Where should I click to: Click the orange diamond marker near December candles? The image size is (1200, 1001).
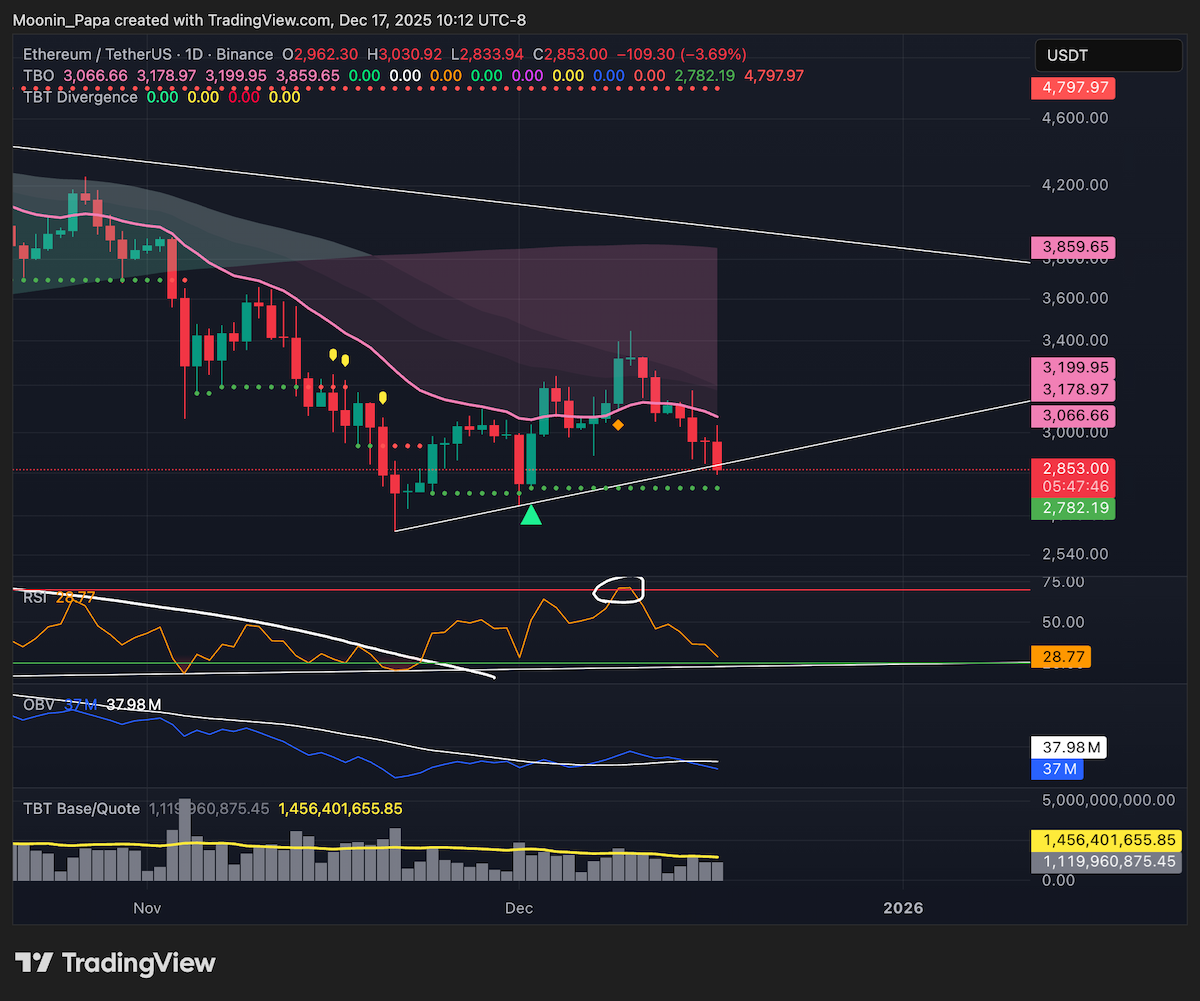pos(618,425)
